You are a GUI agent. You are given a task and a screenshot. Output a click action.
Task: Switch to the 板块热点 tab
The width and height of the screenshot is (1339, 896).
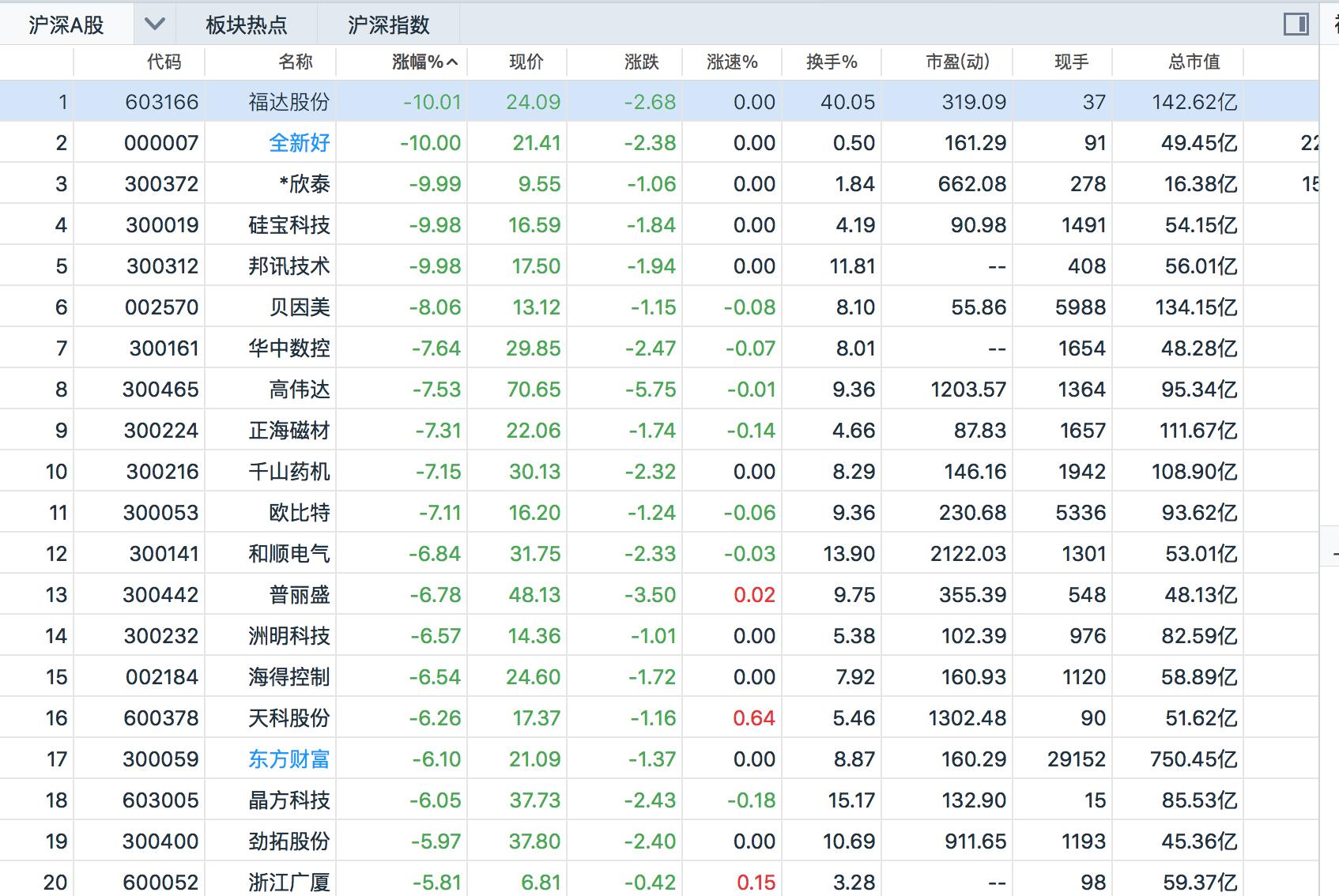[247, 24]
